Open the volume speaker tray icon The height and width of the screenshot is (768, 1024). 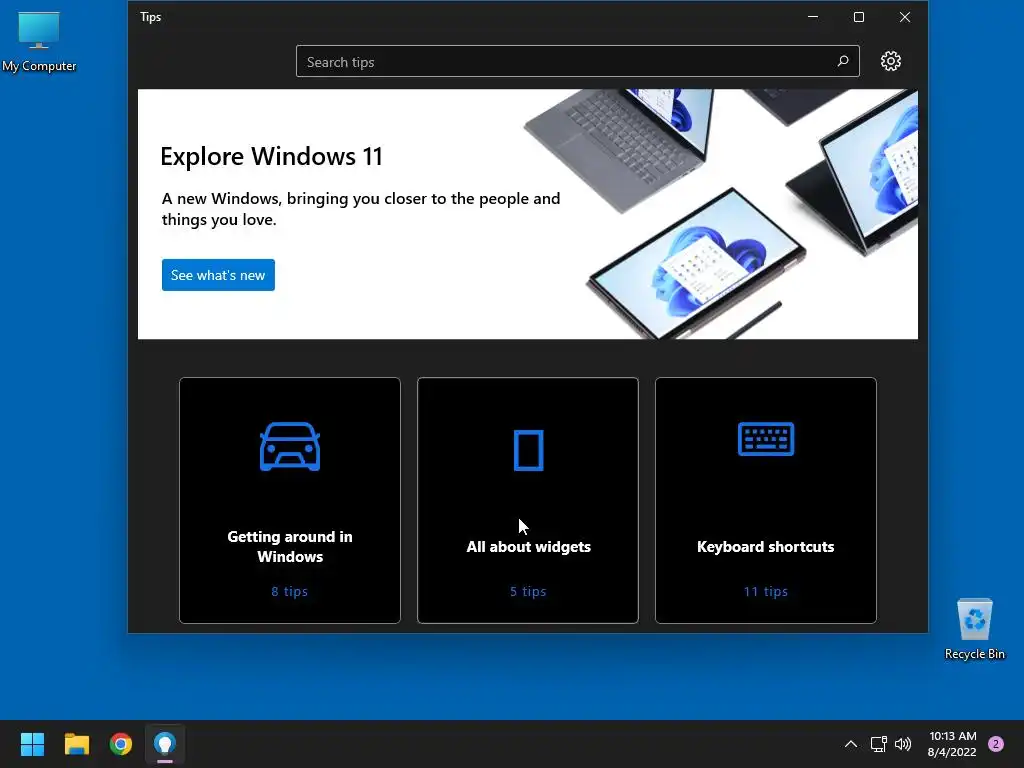click(903, 744)
